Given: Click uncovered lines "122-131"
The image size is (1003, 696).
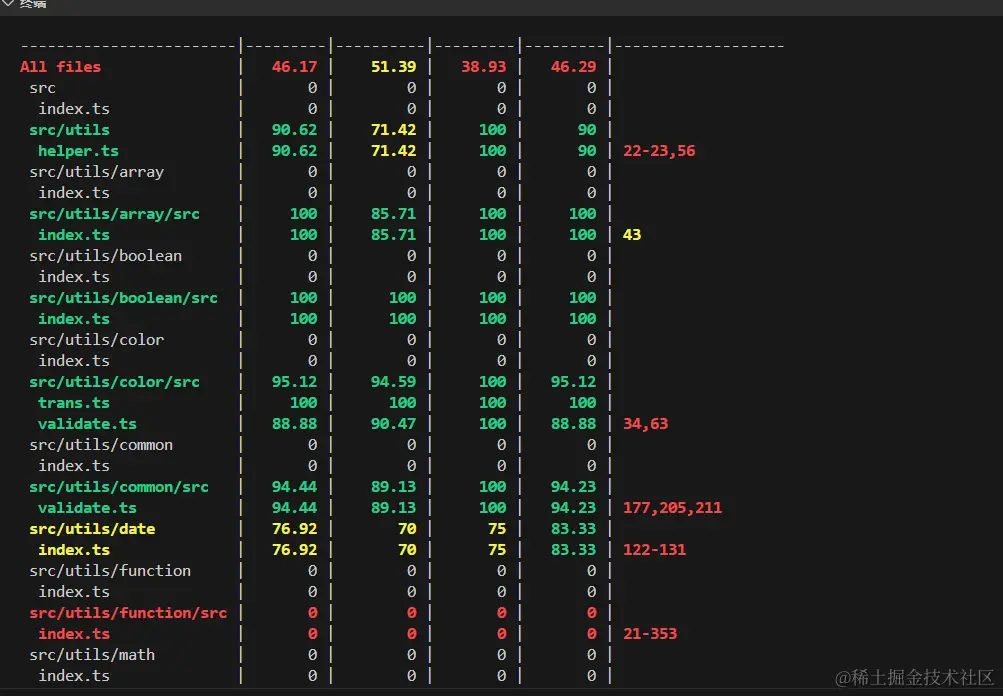Looking at the screenshot, I should click(654, 550).
